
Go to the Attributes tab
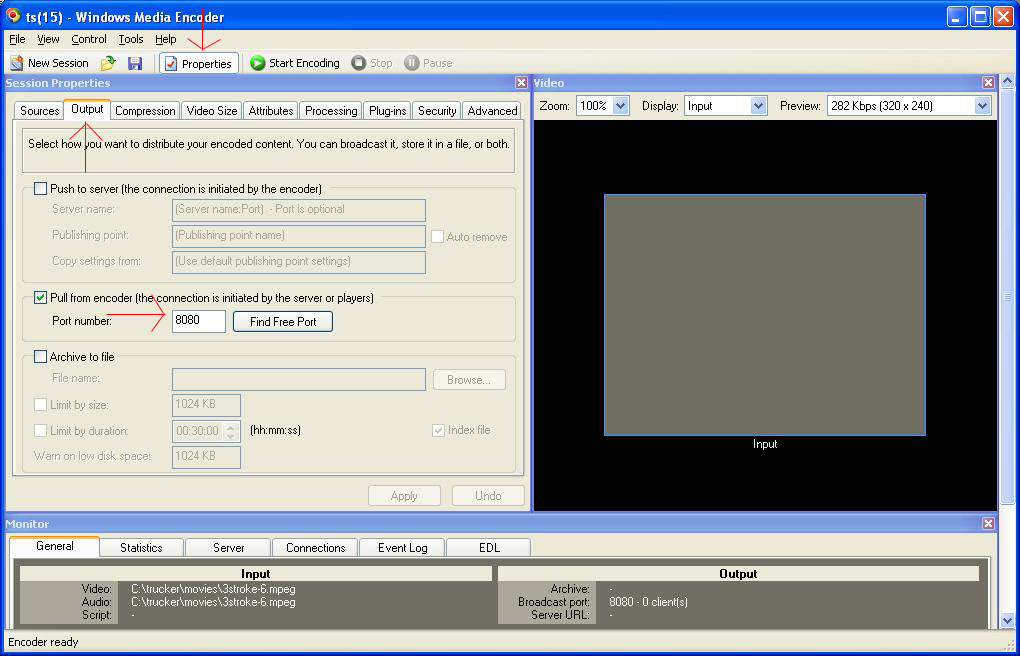[x=271, y=111]
